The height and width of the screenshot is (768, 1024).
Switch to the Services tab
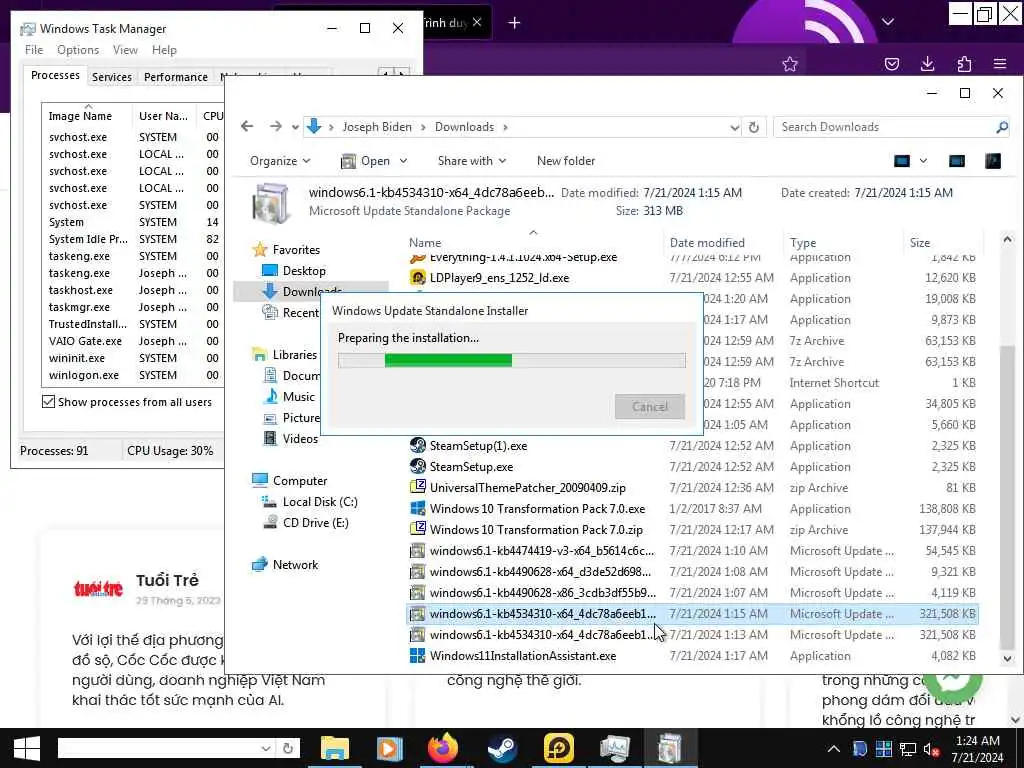(x=112, y=77)
